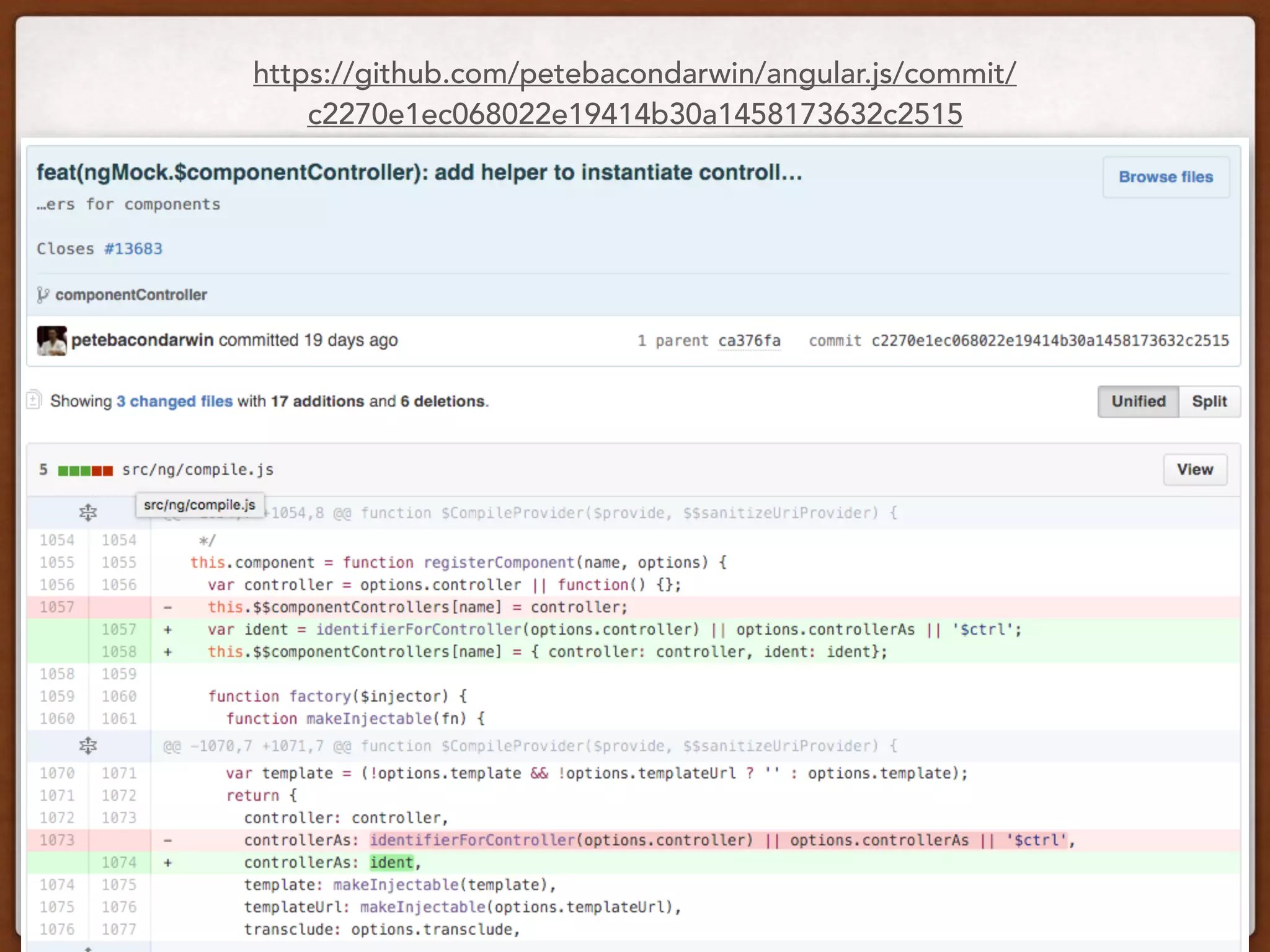Click the 'transclude: options.transclude,' line
Image resolution: width=1270 pixels, height=952 pixels.
tap(695, 930)
